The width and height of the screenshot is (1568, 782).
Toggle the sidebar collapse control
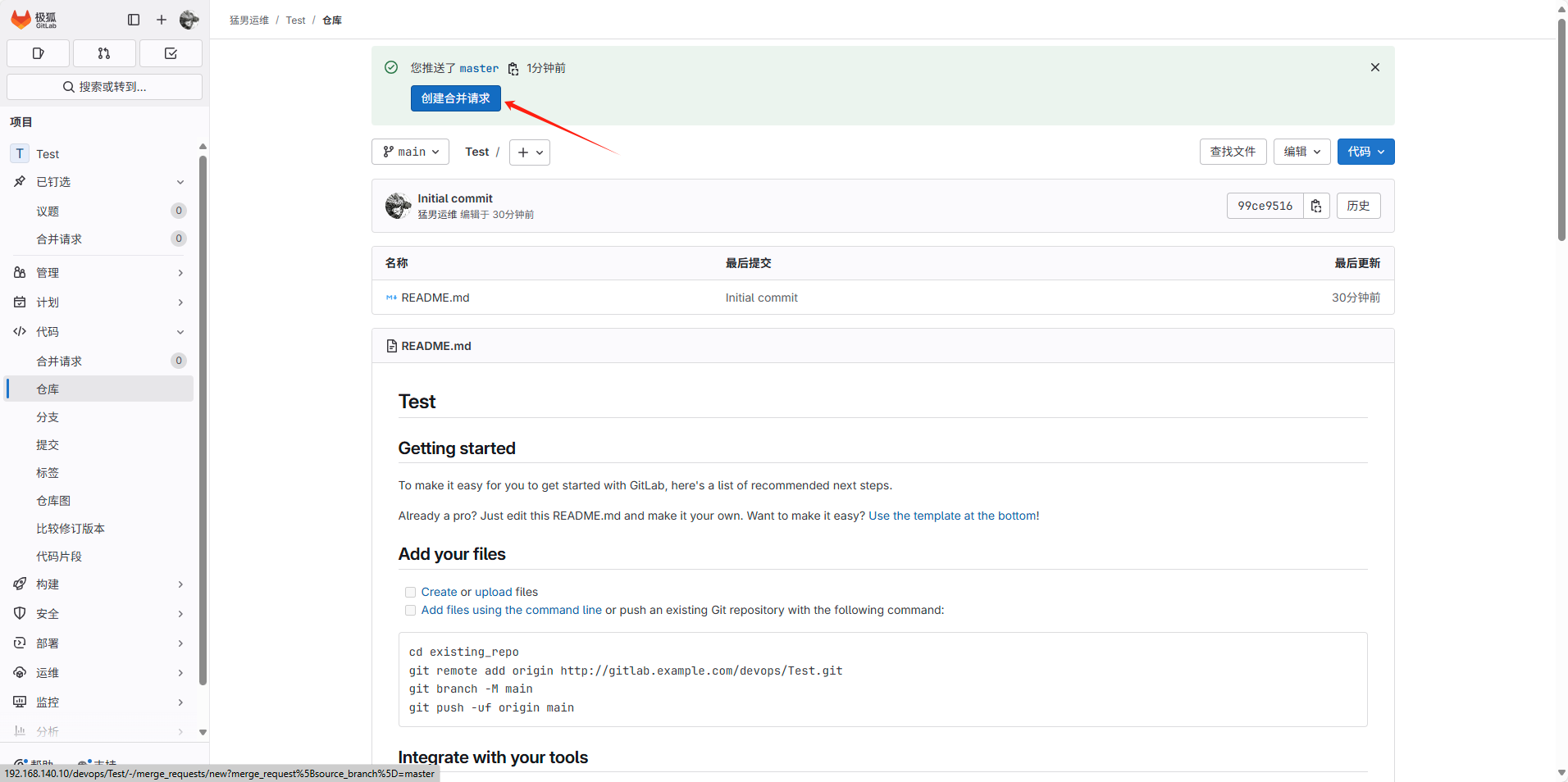(x=133, y=20)
